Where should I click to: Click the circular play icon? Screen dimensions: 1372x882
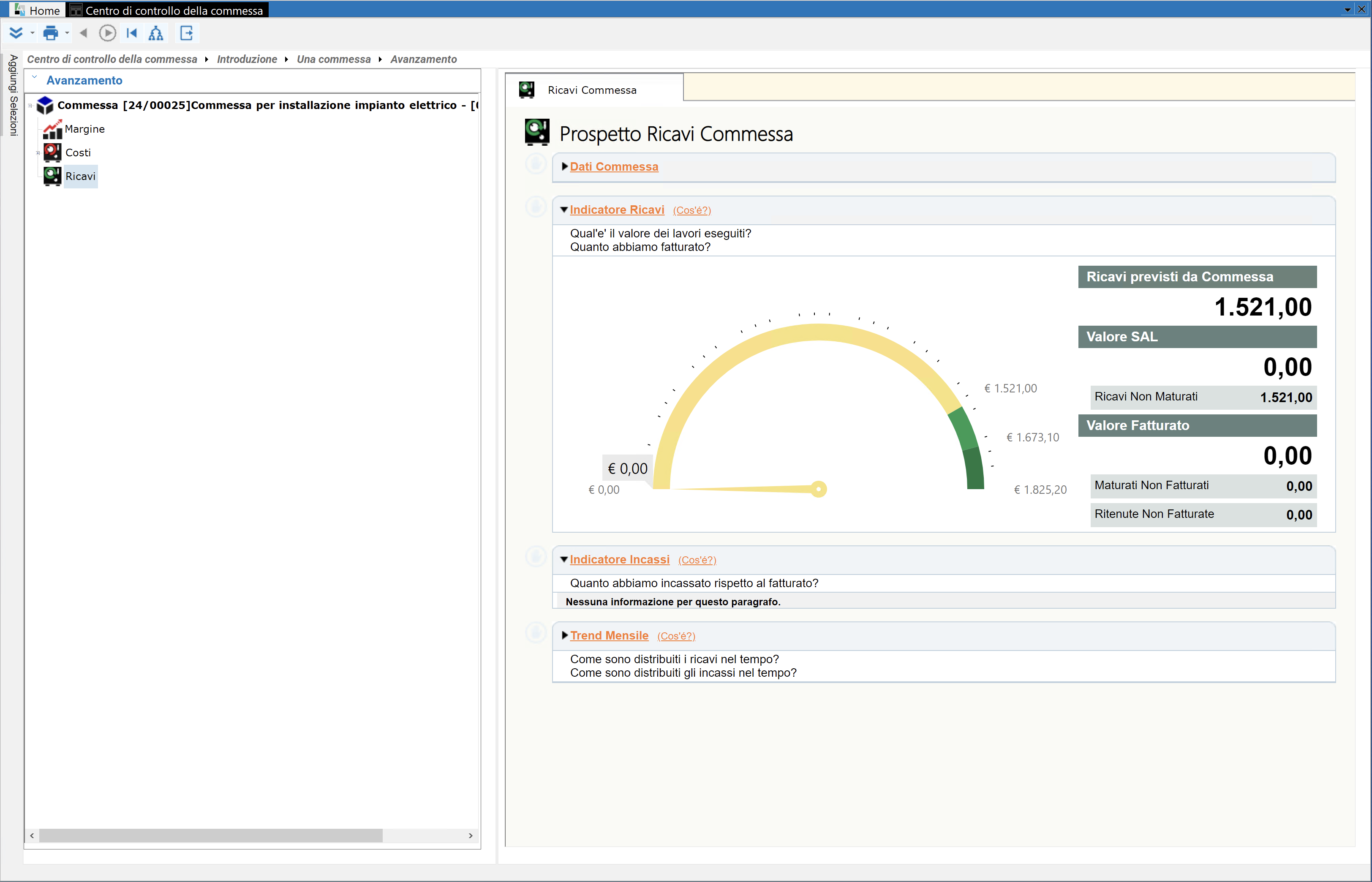click(107, 33)
